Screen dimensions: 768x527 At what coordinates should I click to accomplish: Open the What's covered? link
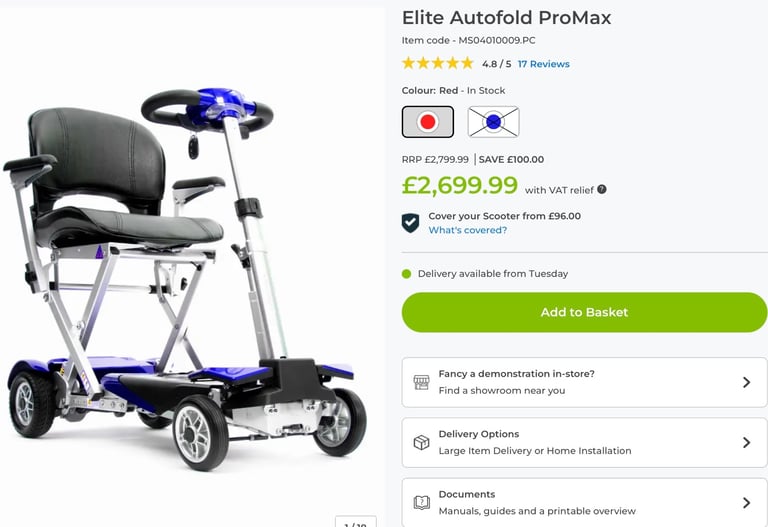tap(467, 230)
